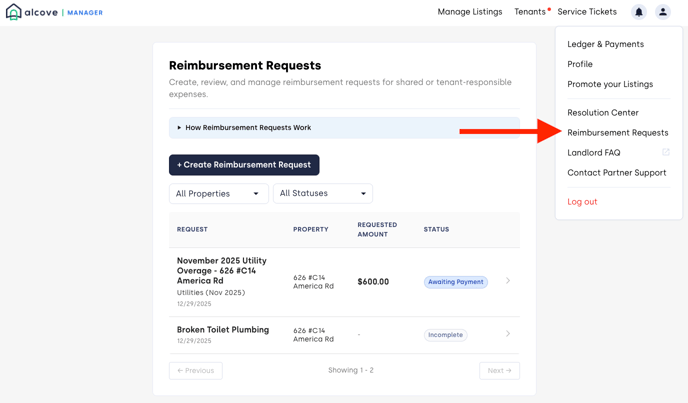Open the notifications bell icon

[x=639, y=12]
